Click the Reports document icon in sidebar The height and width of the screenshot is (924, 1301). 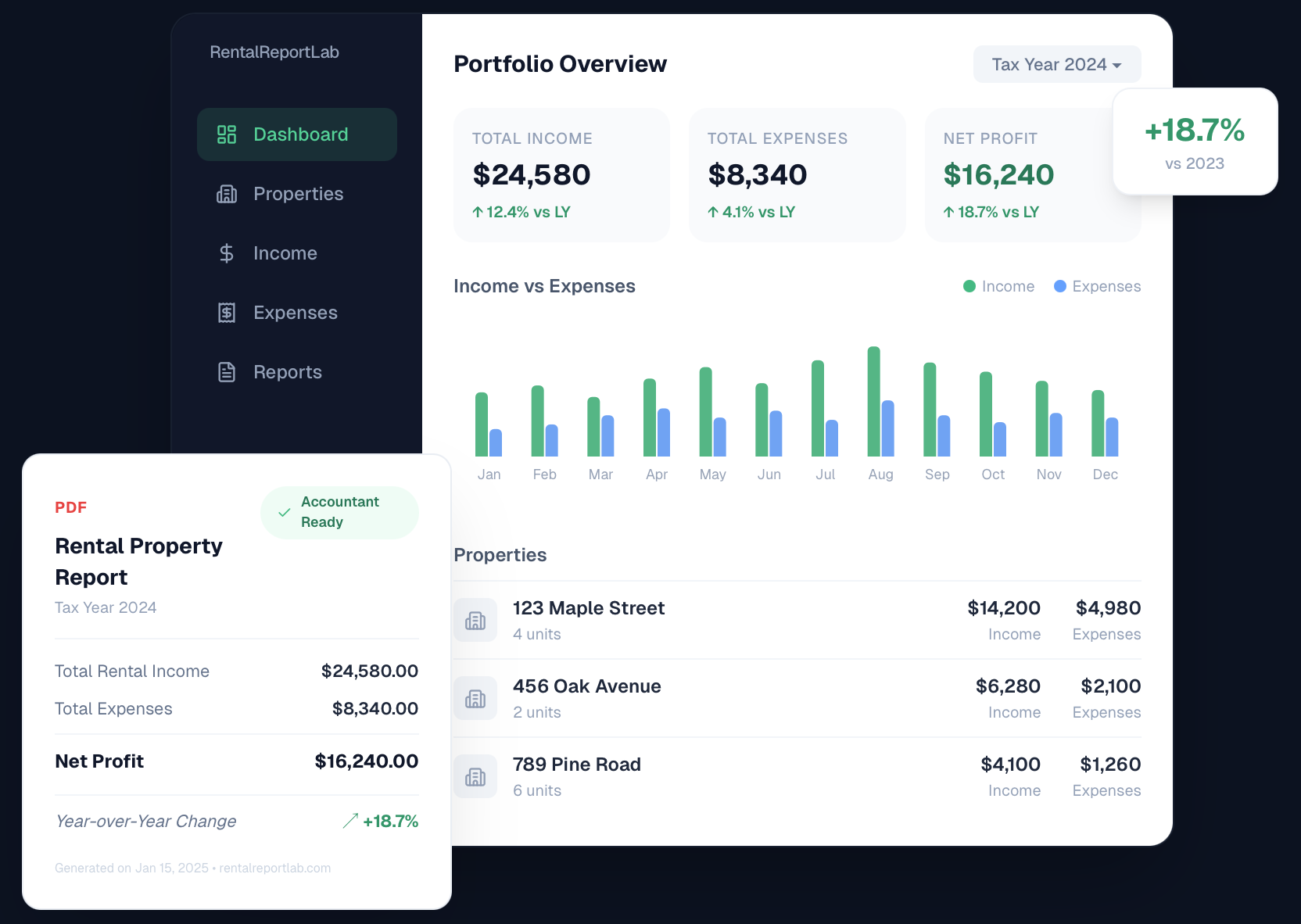click(x=227, y=372)
